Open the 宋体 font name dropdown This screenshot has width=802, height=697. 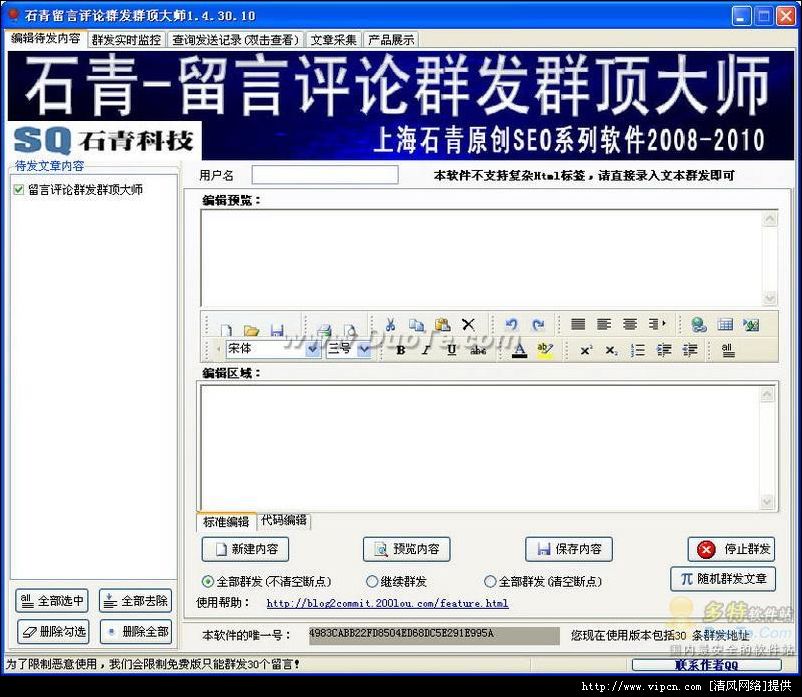(313, 349)
